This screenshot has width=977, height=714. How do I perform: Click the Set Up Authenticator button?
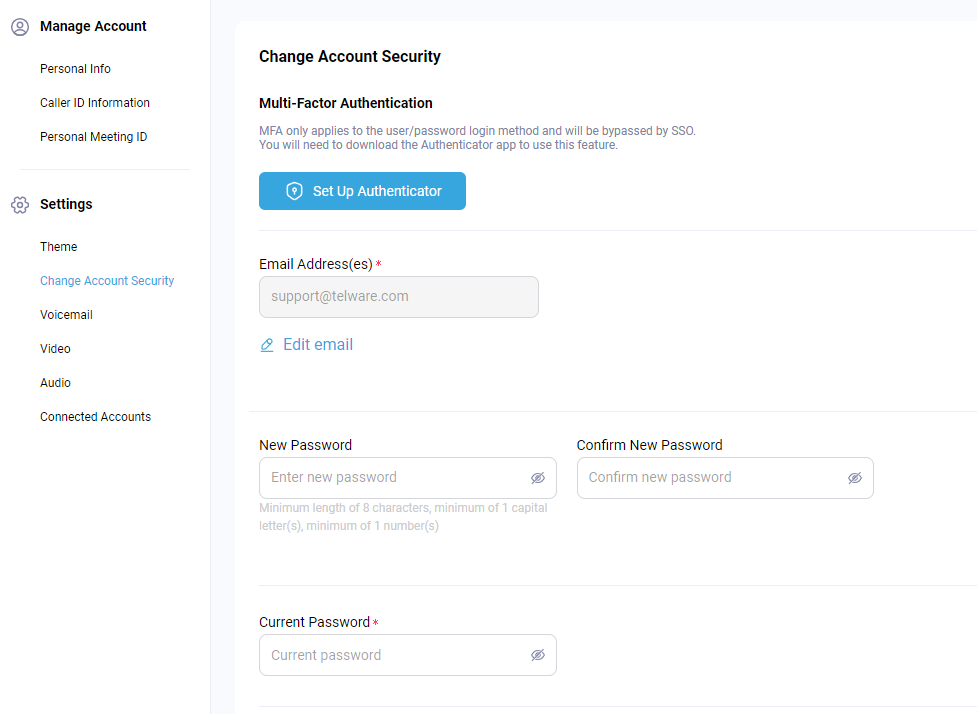(362, 191)
